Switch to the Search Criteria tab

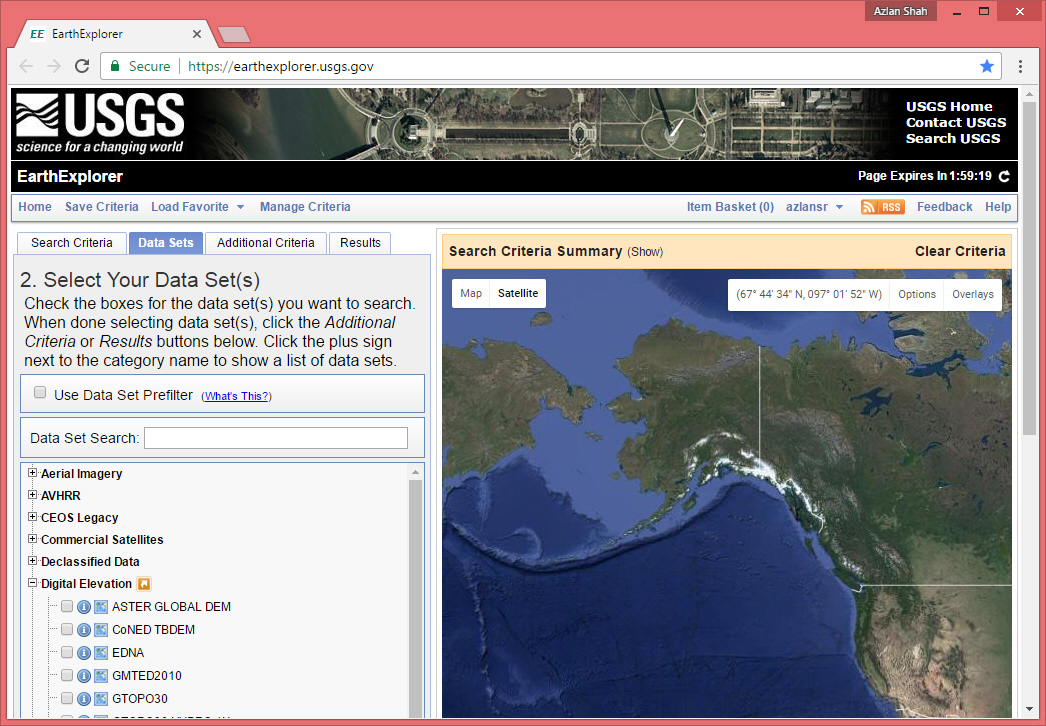(71, 243)
